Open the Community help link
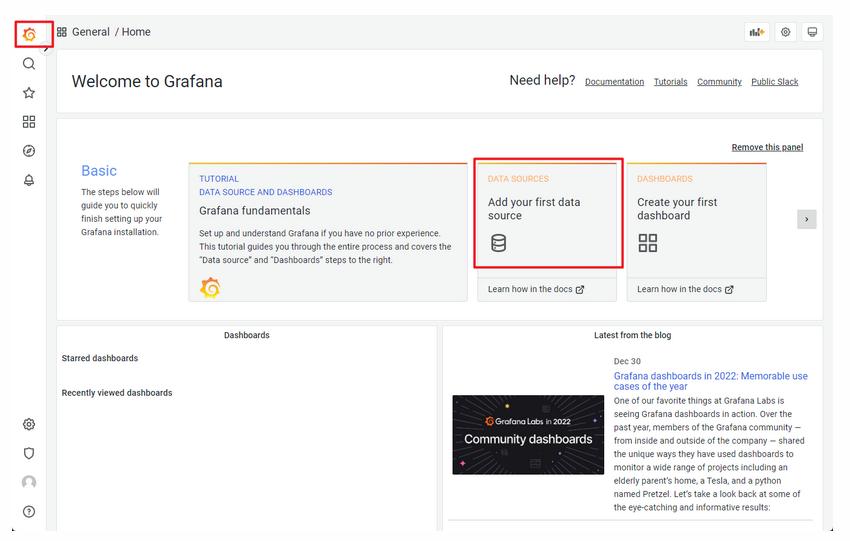 point(719,82)
